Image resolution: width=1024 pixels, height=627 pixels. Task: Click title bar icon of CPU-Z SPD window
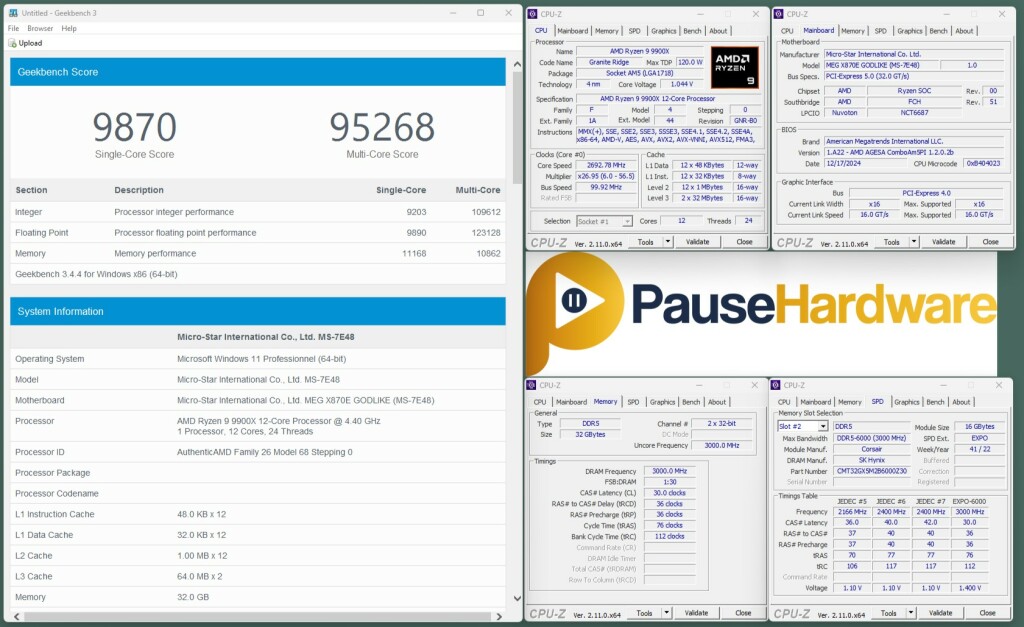point(776,385)
